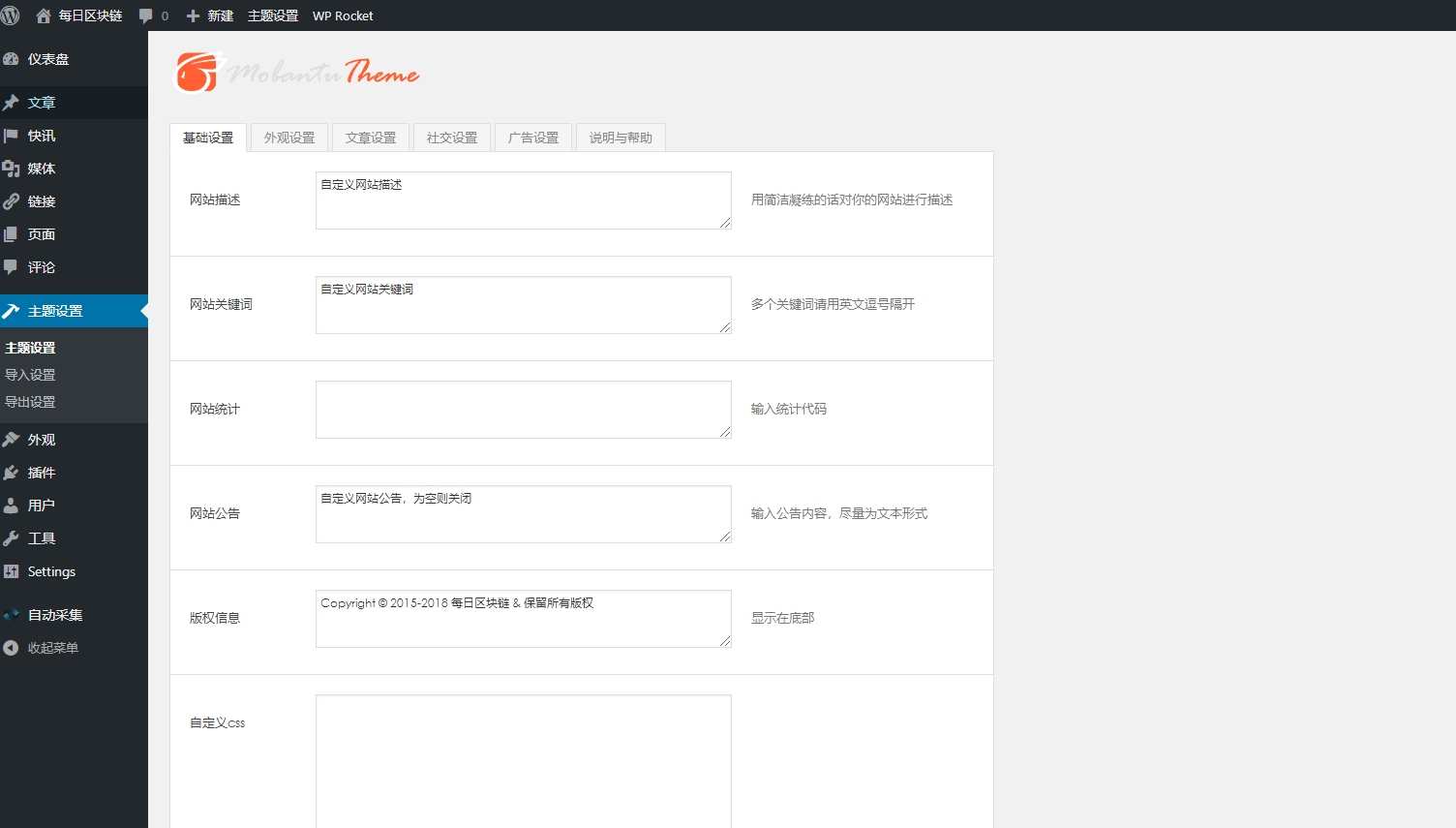Open the comments bubble icon
Image resolution: width=1456 pixels, height=828 pixels.
pyautogui.click(x=146, y=15)
